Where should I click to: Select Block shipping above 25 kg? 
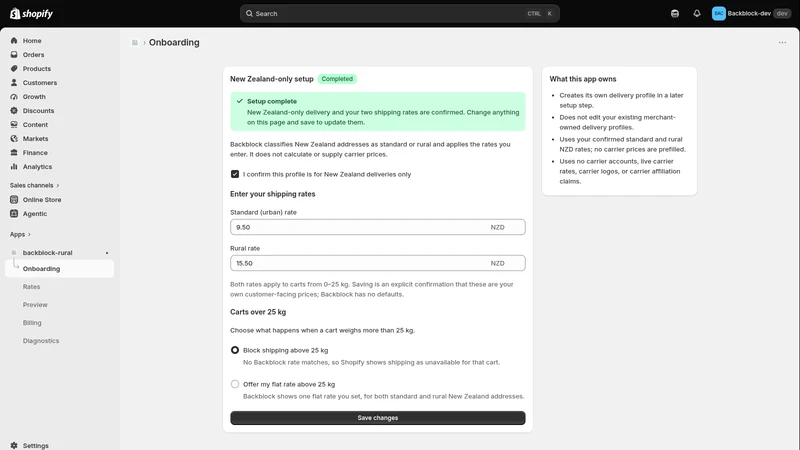click(x=235, y=350)
